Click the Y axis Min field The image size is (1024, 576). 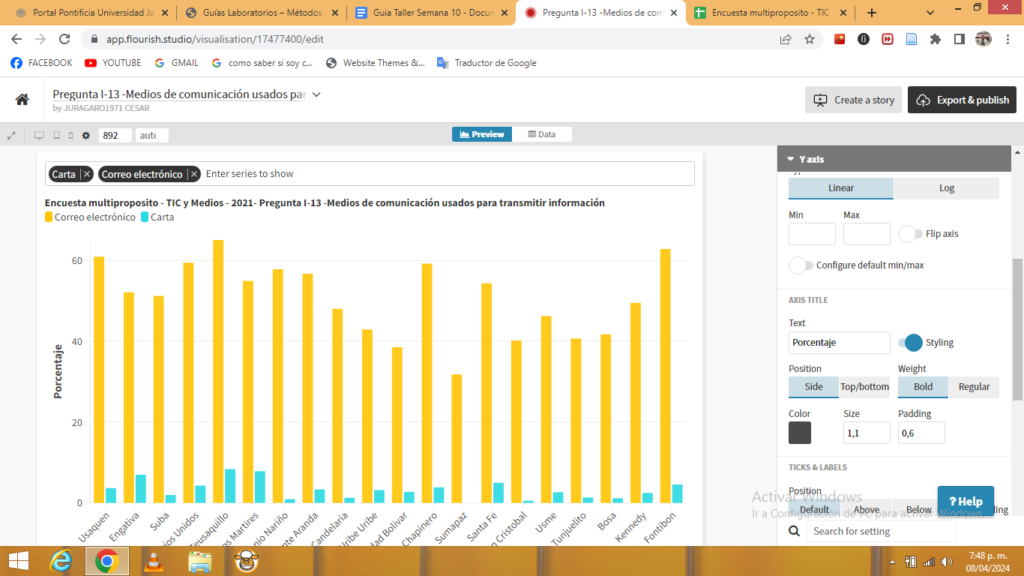point(812,234)
